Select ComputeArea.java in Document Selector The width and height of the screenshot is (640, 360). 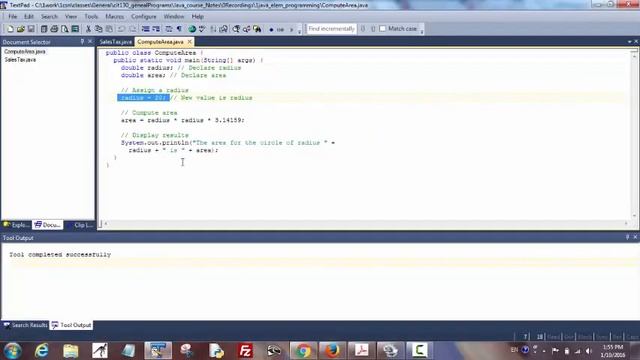pyautogui.click(x=25, y=52)
